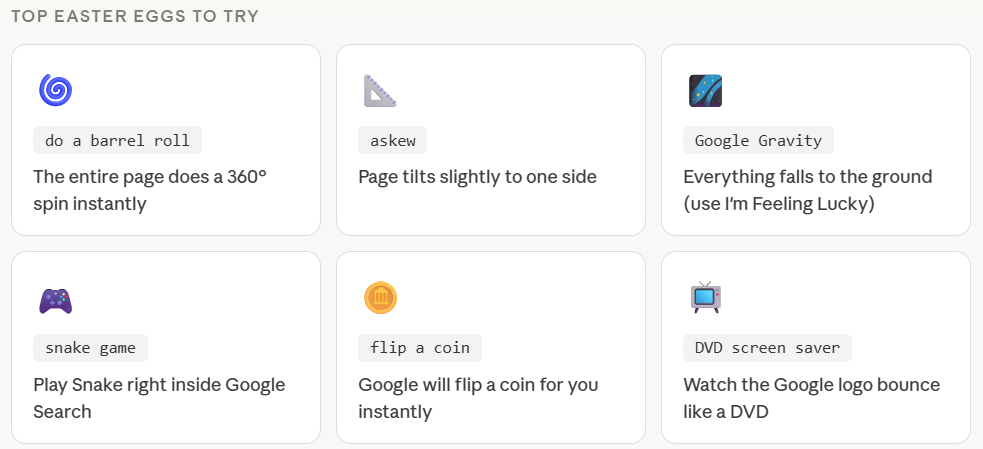The height and width of the screenshot is (449, 983).
Task: Select the "DVD screen saver" code chip
Action: tap(767, 348)
